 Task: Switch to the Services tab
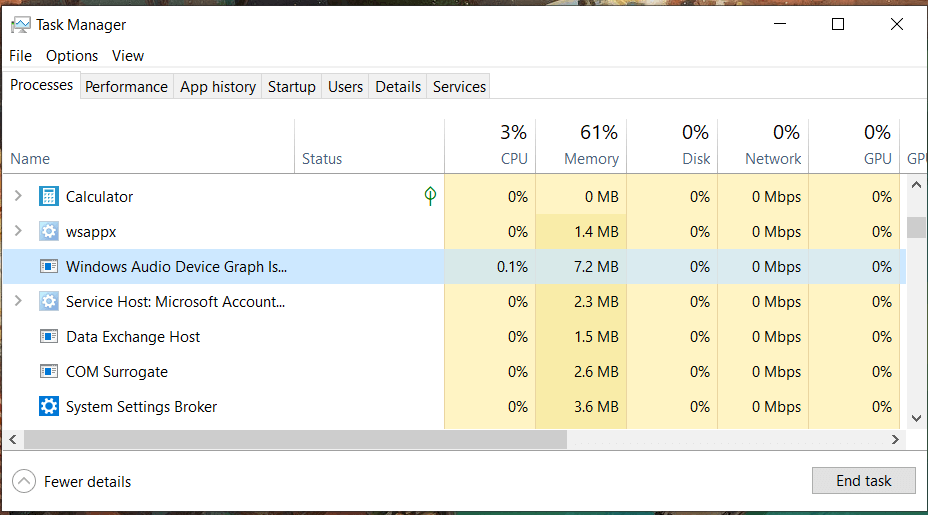[x=459, y=86]
